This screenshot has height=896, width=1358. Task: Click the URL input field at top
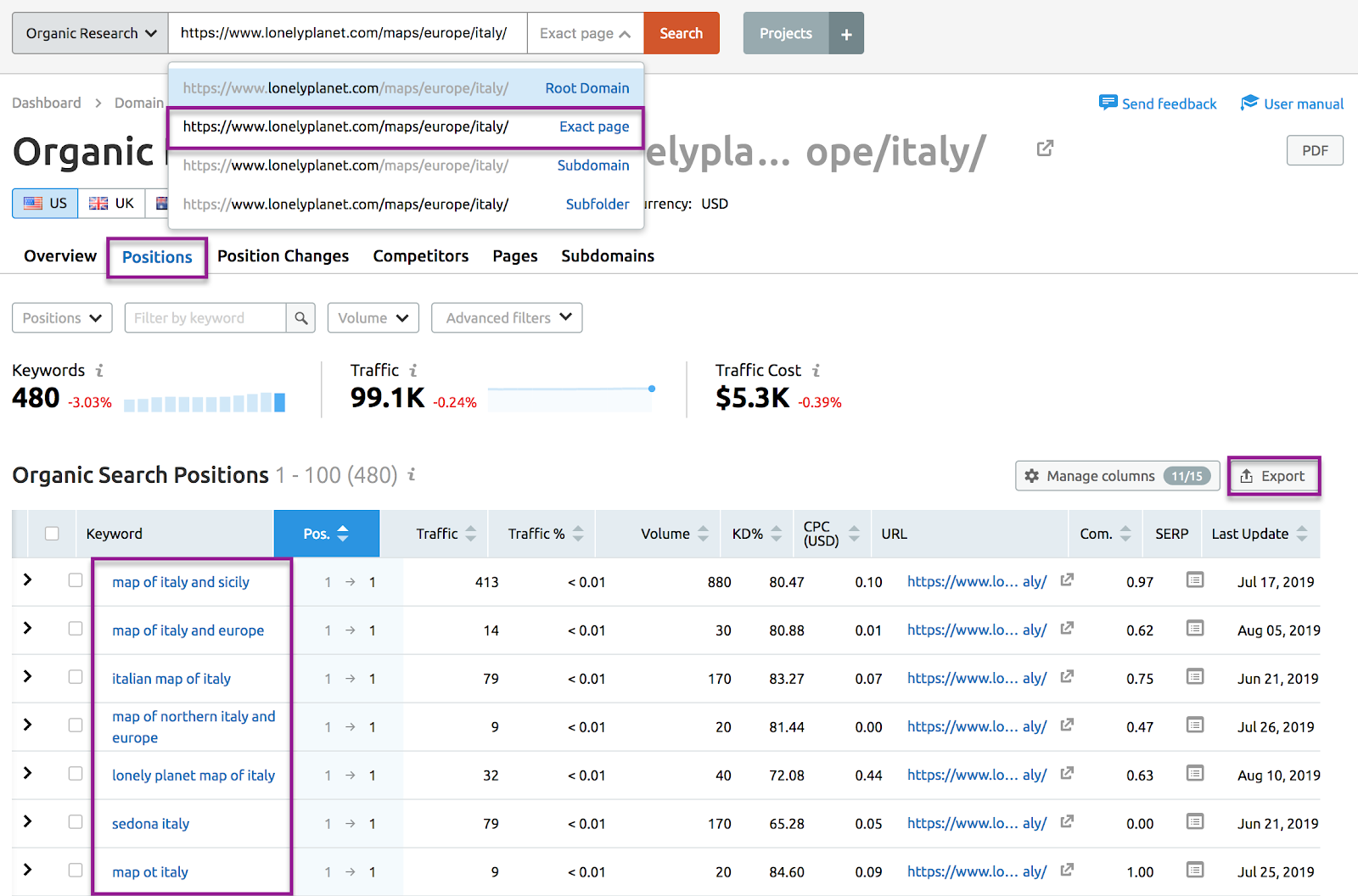[x=348, y=34]
